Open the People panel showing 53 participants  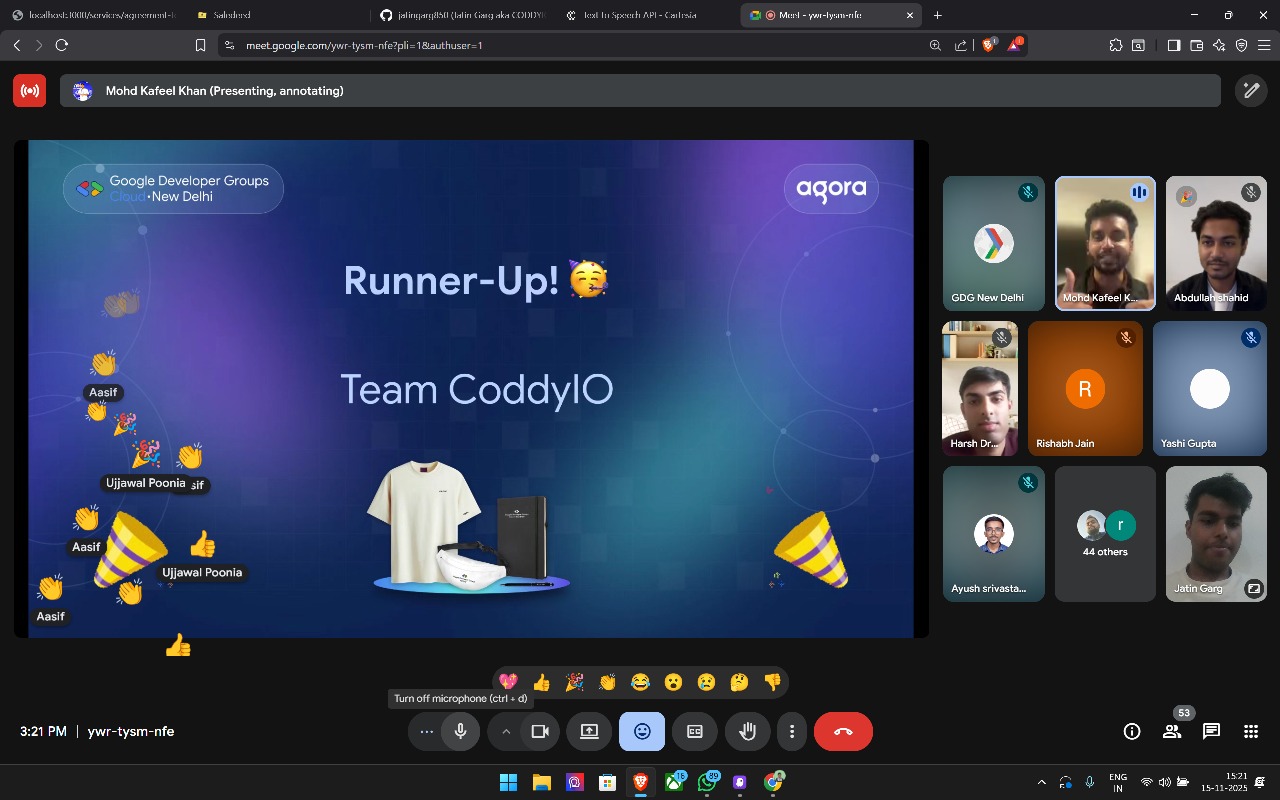(1172, 731)
